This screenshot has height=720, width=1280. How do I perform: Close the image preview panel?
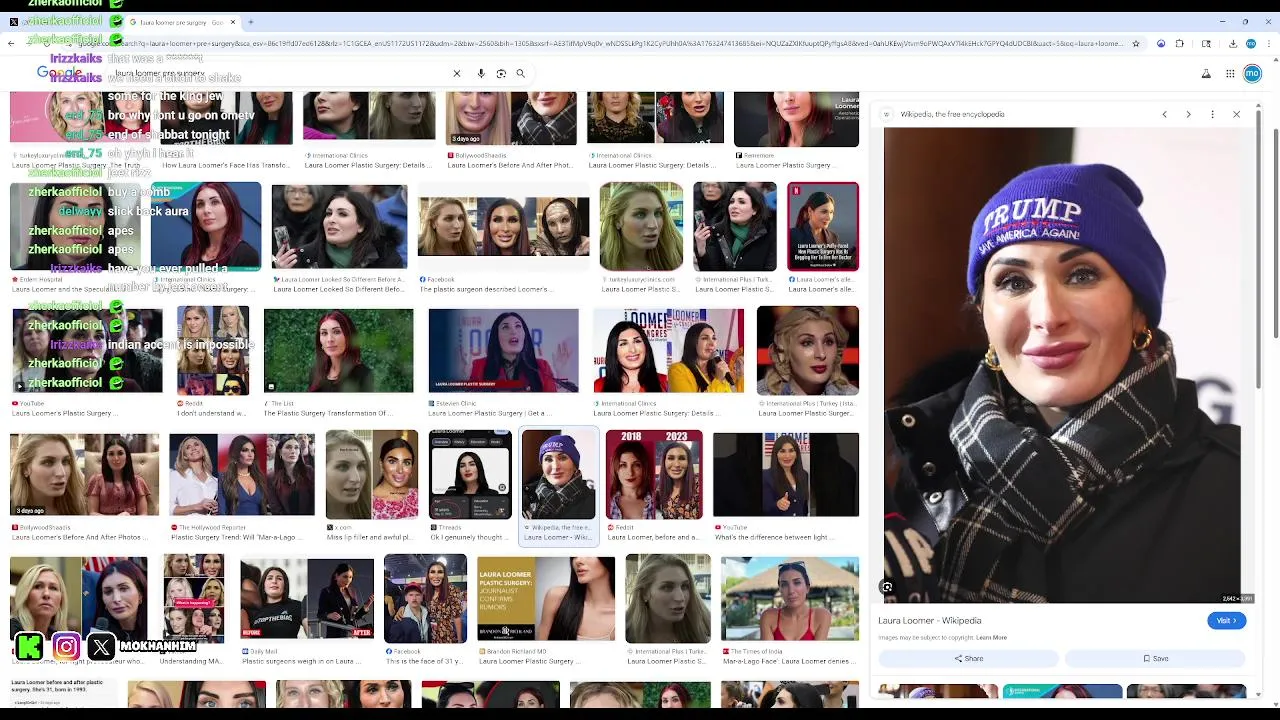[x=1236, y=114]
